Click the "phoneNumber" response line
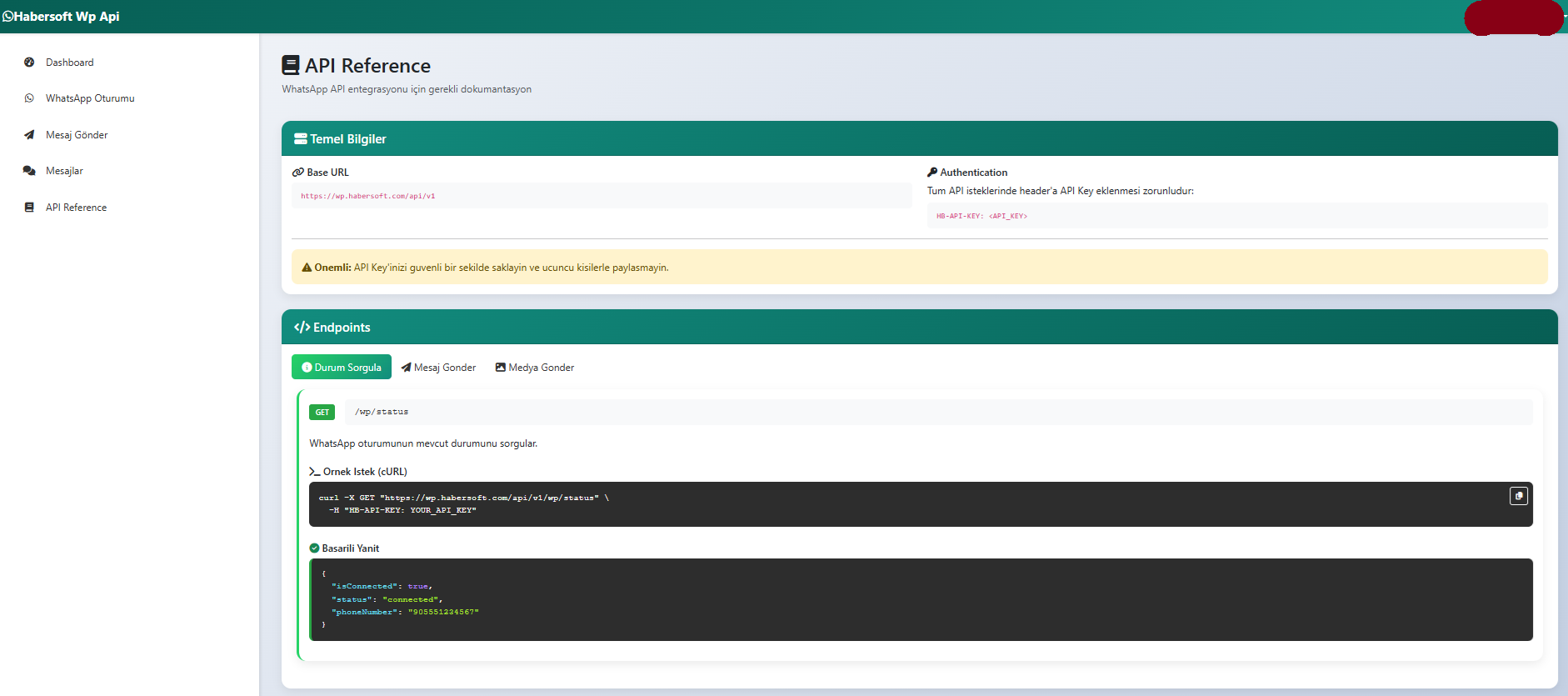 point(405,612)
